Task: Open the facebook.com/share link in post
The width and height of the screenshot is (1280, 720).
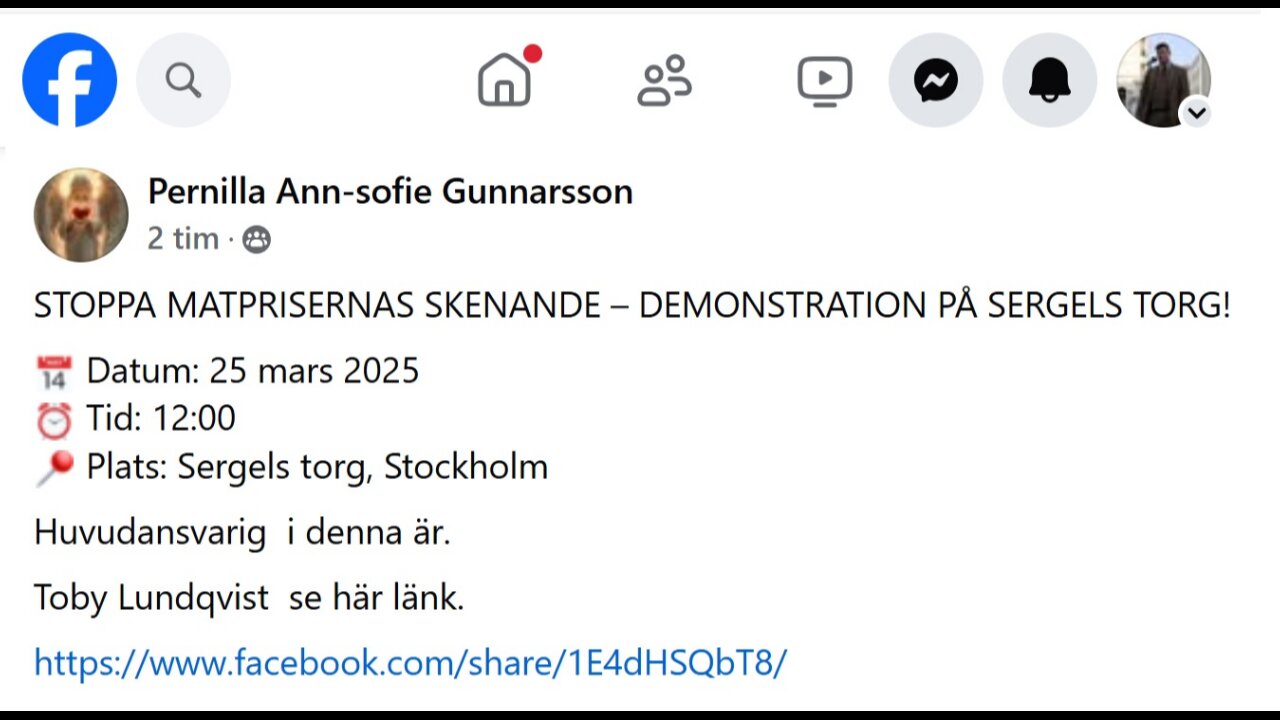Action: 411,662
